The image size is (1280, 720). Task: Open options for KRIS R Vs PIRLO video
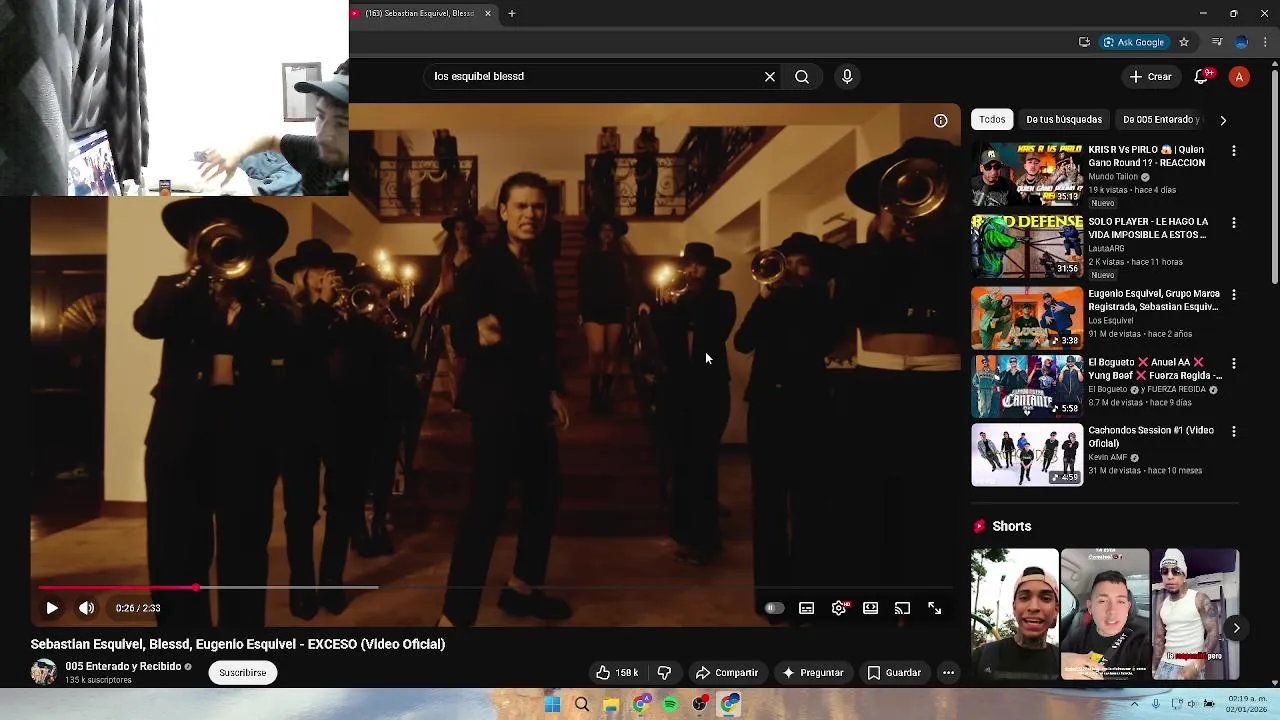tap(1233, 151)
